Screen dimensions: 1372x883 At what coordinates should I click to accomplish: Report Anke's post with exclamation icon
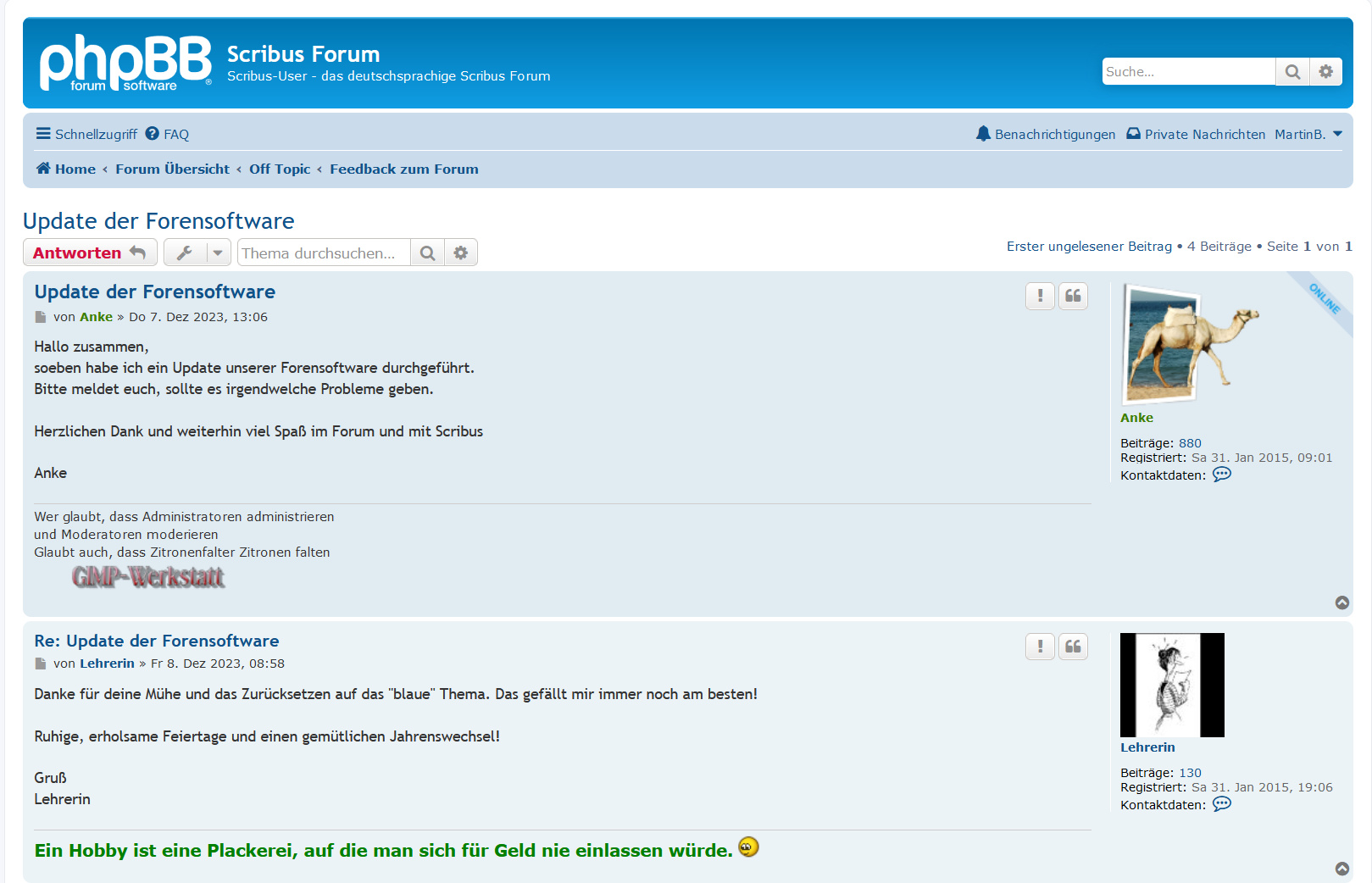1040,296
